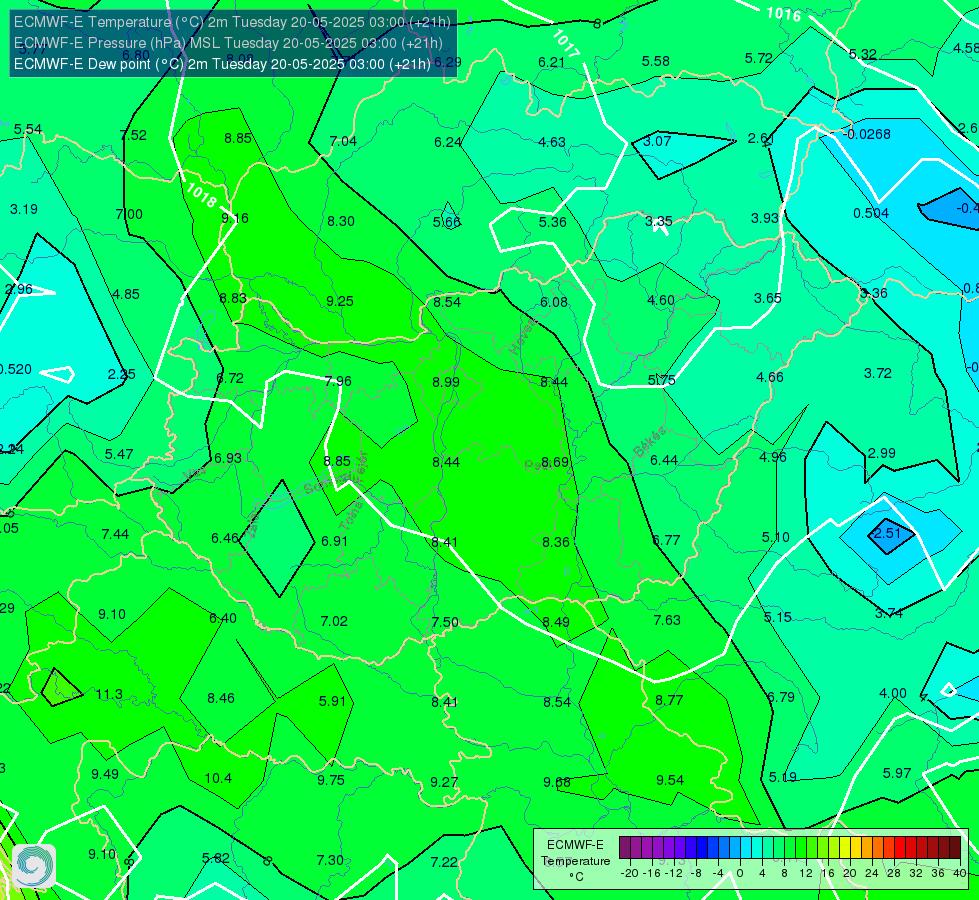
Task: Click the 2.99 temperature value
Action: (x=882, y=453)
